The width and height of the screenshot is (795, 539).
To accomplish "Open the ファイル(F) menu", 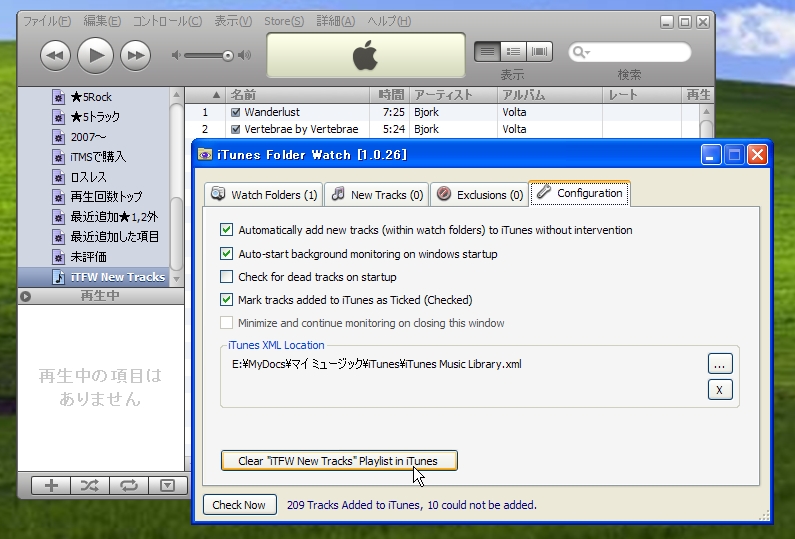I will coord(47,21).
